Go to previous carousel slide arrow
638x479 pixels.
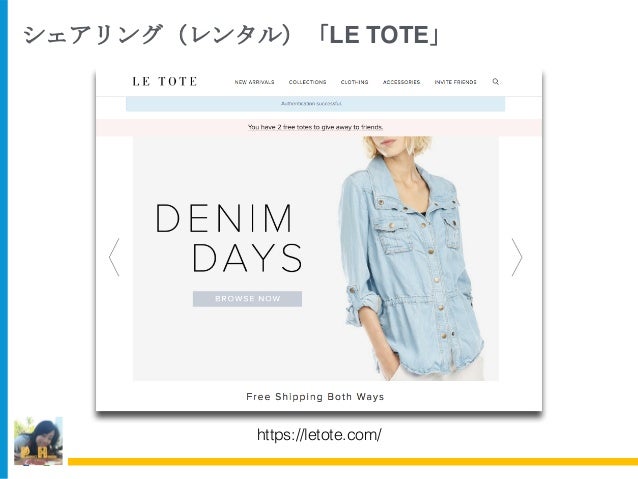tap(114, 257)
